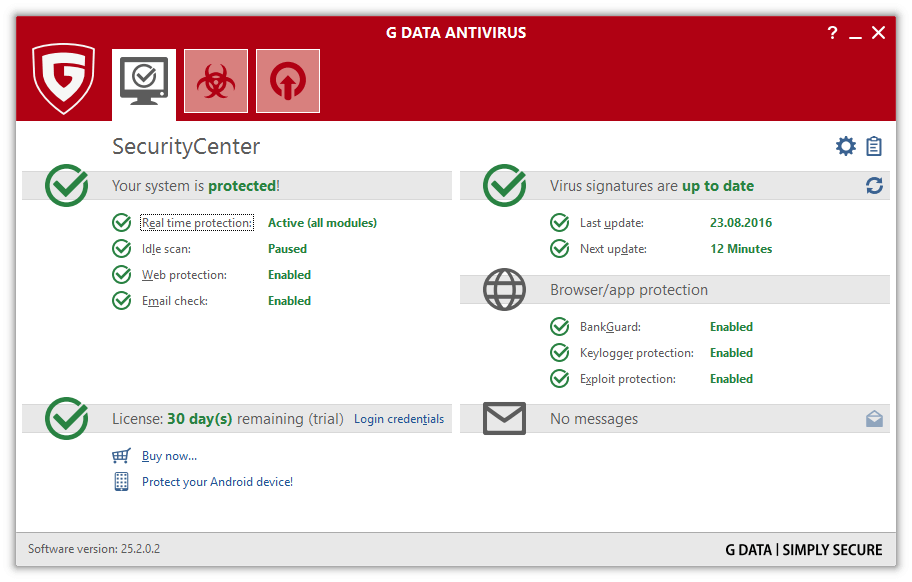Click the globe icon for Browser/app protection
Screen dimensions: 912x582
(504, 289)
